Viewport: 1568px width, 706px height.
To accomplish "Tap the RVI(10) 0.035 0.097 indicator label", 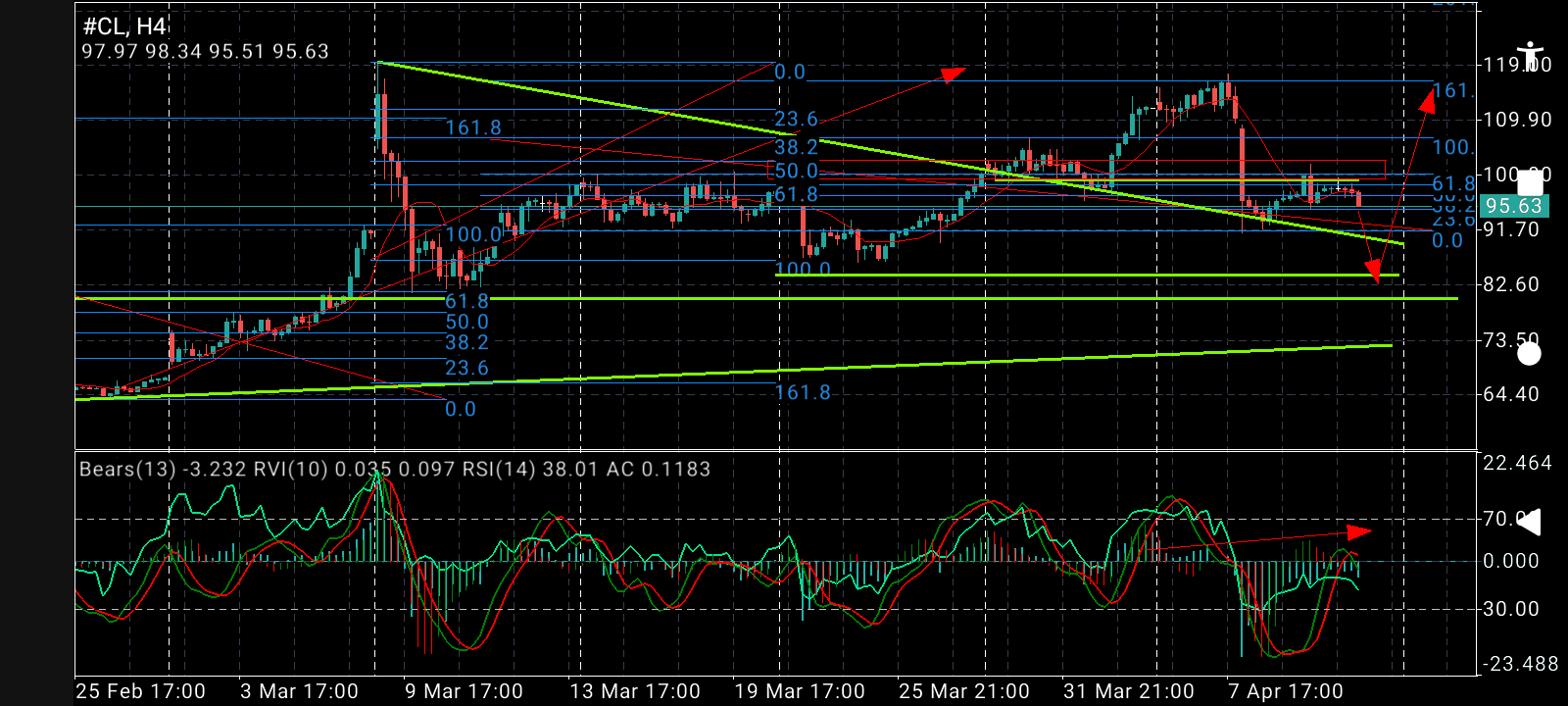I will [x=354, y=469].
